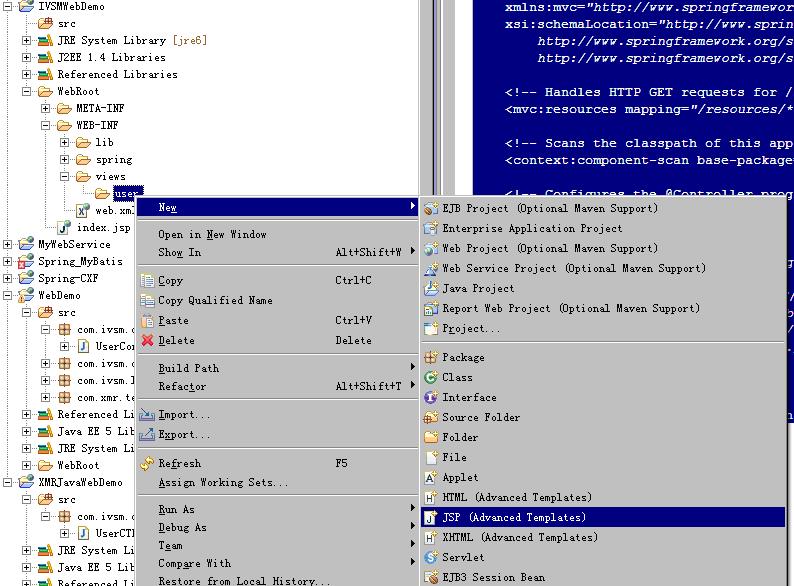Choose Open in New Window
Screen dimensions: 794x586
coord(277,234)
